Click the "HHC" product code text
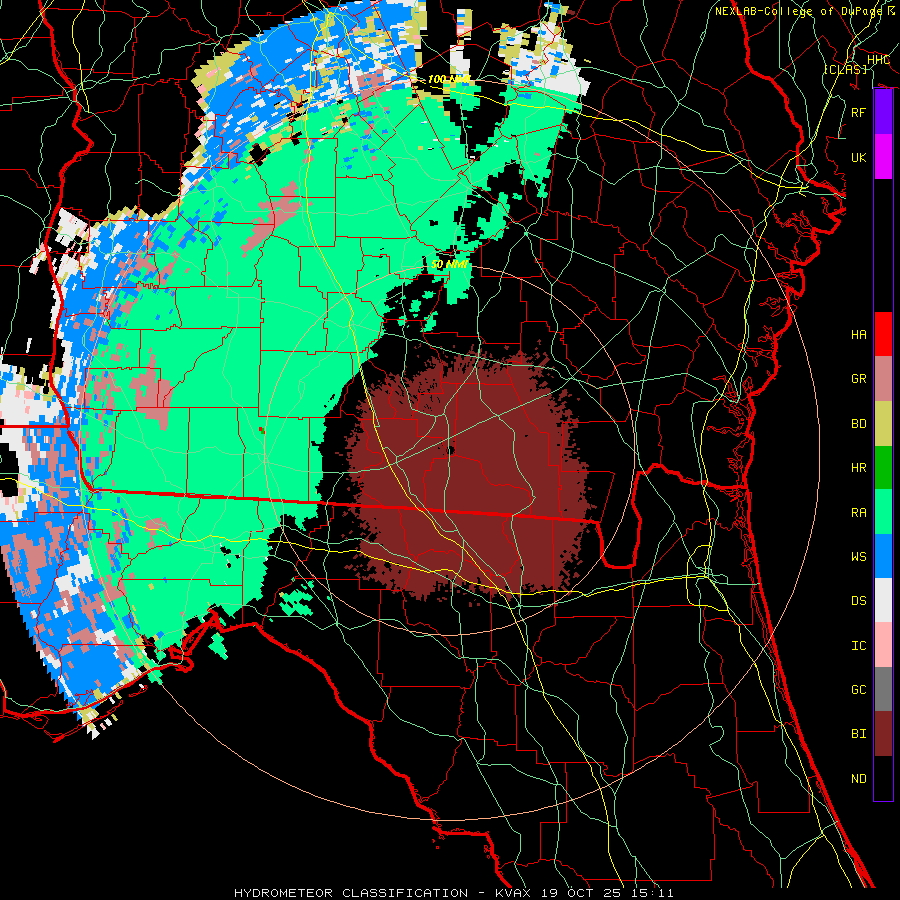The height and width of the screenshot is (900, 900). (878, 60)
